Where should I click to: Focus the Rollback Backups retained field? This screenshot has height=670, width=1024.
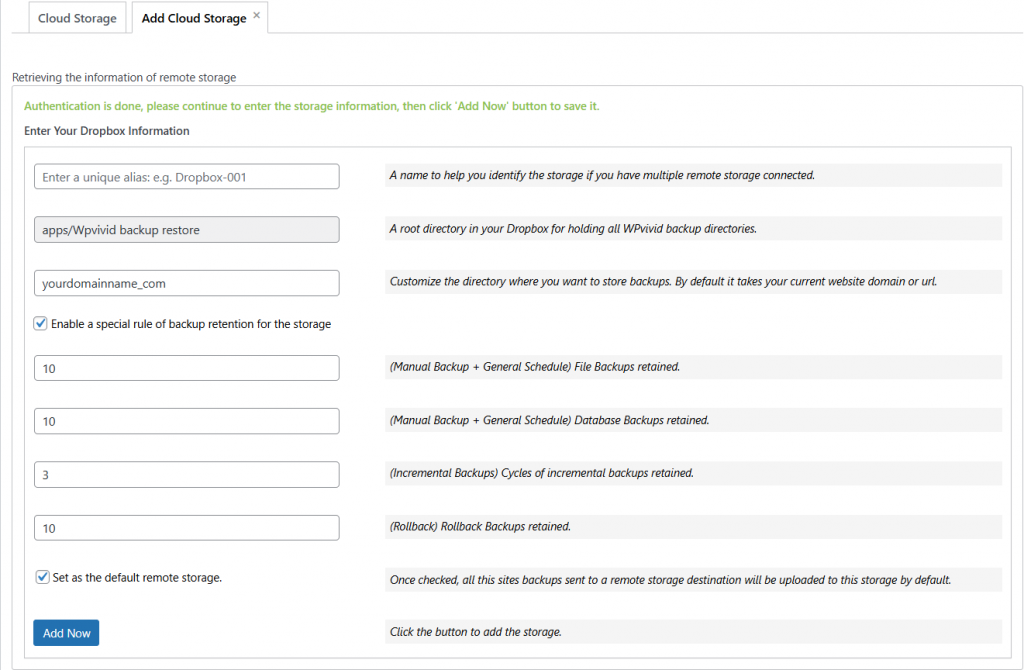pyautogui.click(x=186, y=527)
